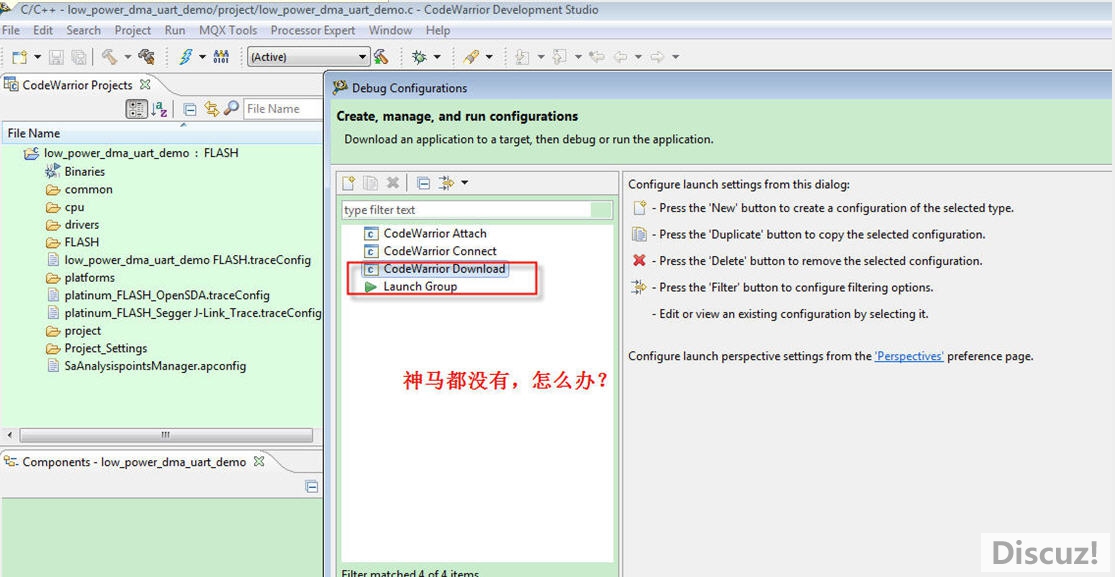Viewport: 1115px width, 577px height.
Task: Open the Run menu
Action: (x=175, y=31)
